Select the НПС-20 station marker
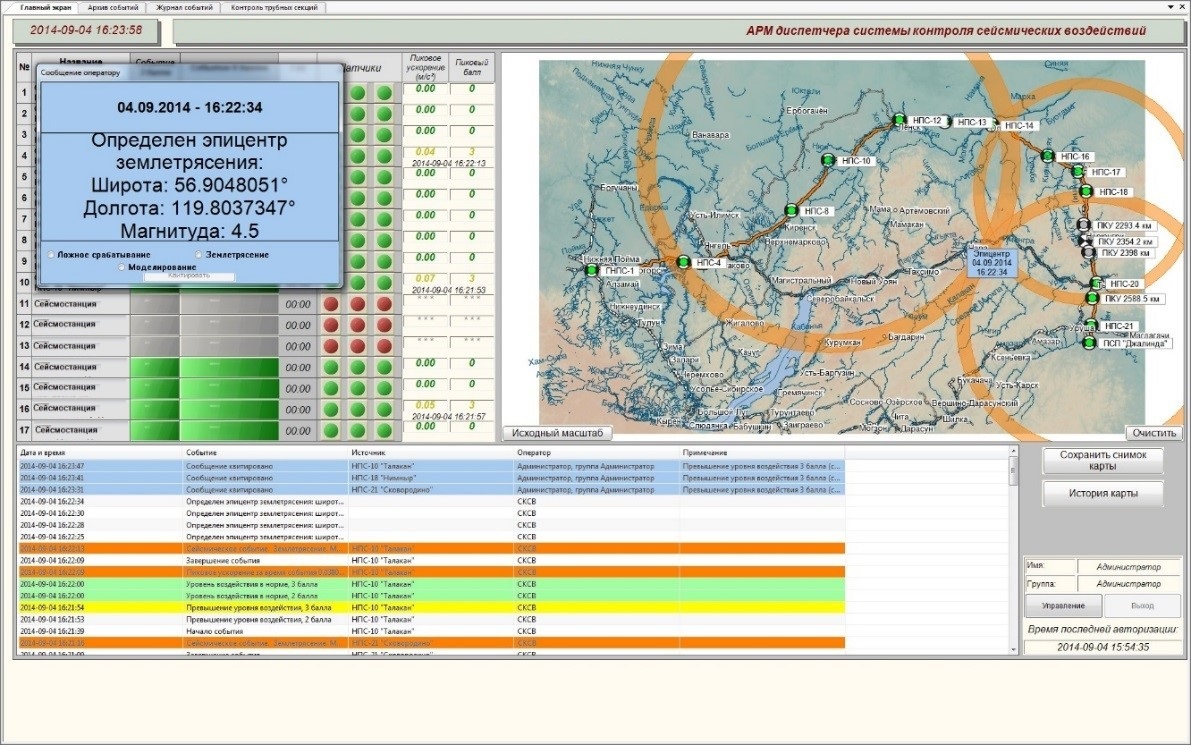Image resolution: width=1191 pixels, height=745 pixels. (x=1096, y=283)
